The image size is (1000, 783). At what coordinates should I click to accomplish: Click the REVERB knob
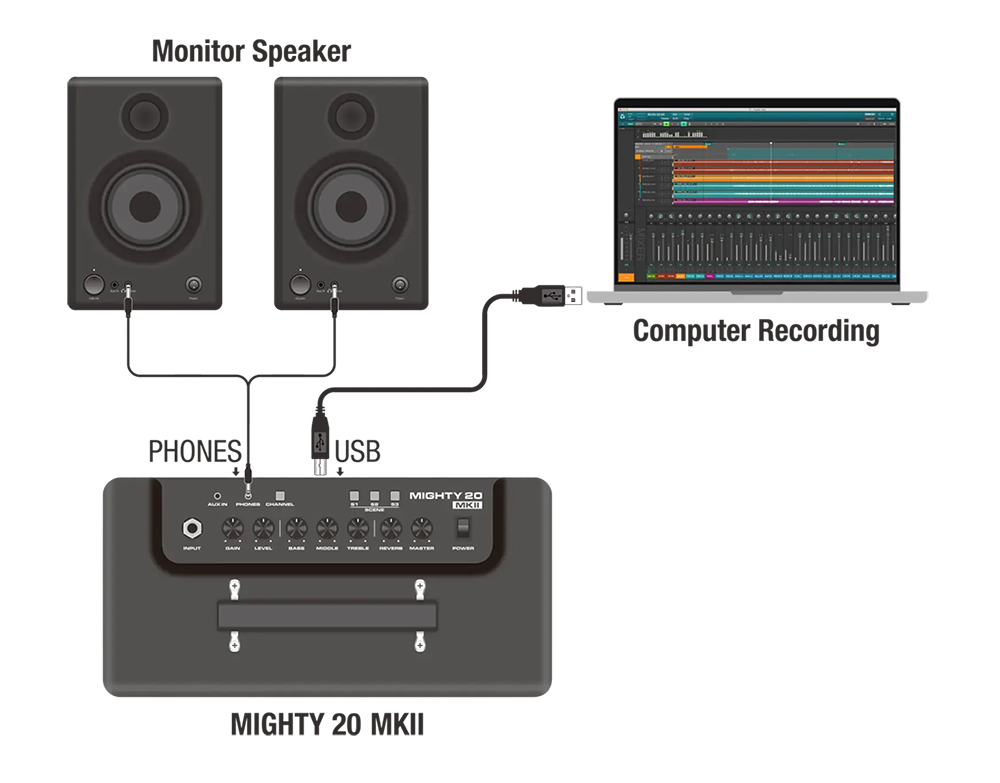pyautogui.click(x=391, y=530)
